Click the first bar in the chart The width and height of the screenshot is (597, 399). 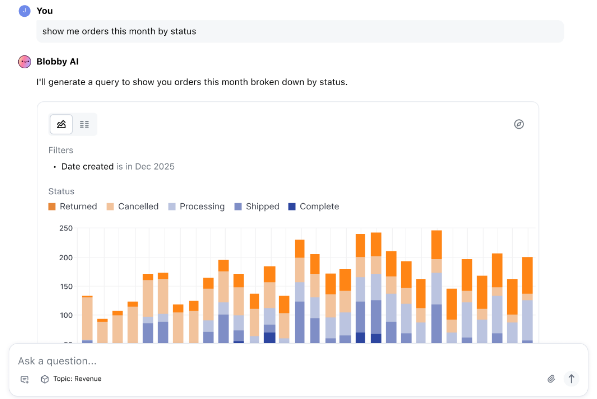pyautogui.click(x=87, y=319)
